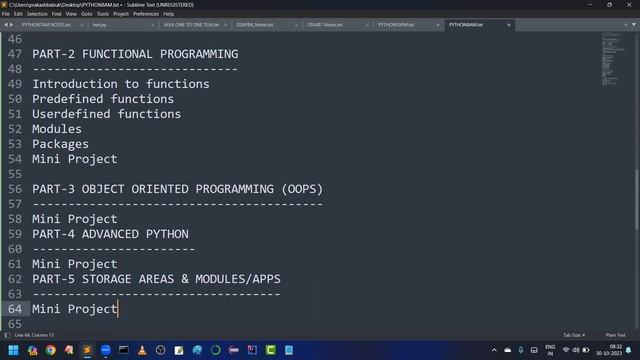Open the black terminal window taskbar icon
This screenshot has height=360, width=640.
124,350
